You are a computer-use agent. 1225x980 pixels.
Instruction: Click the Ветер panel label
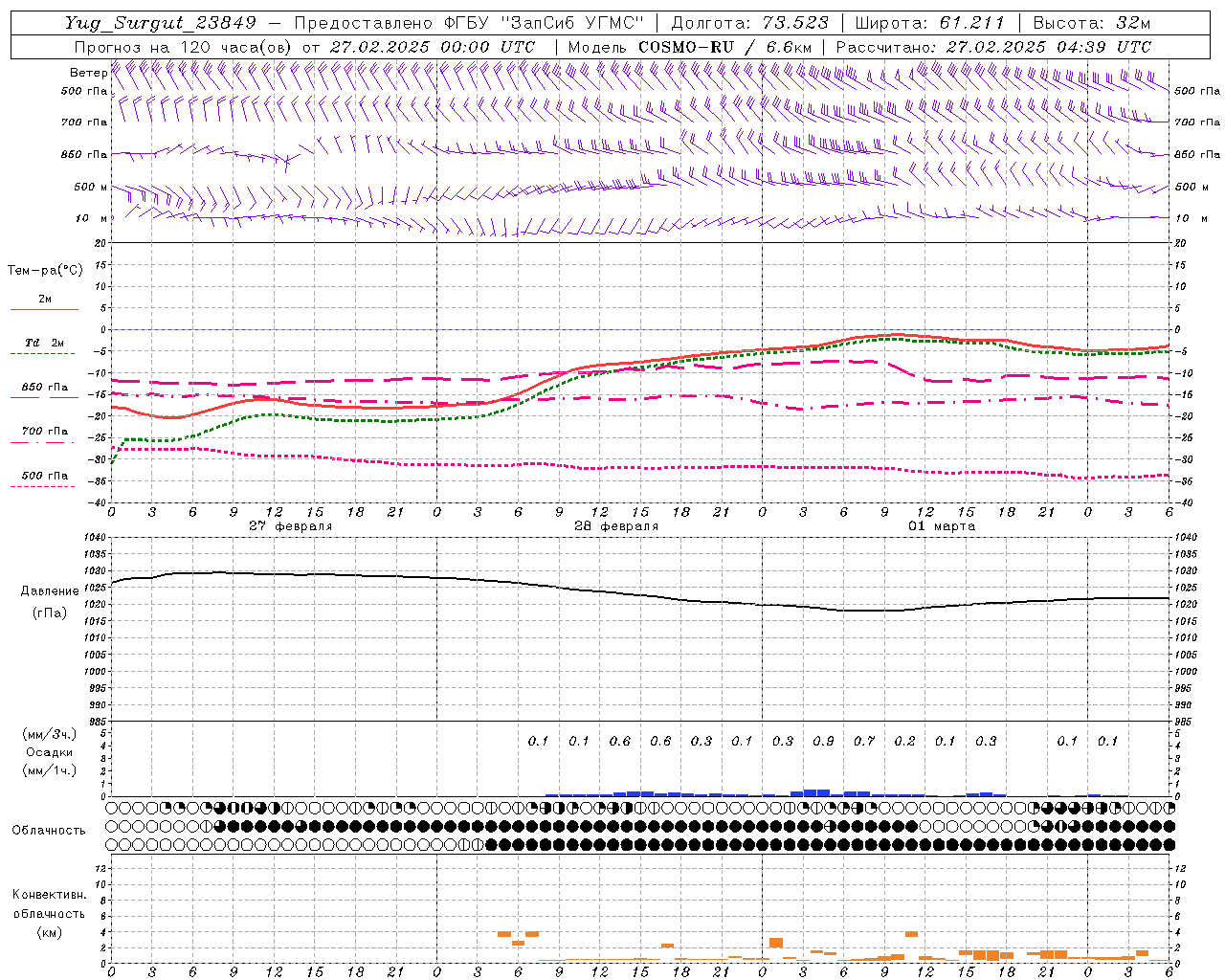88,73
